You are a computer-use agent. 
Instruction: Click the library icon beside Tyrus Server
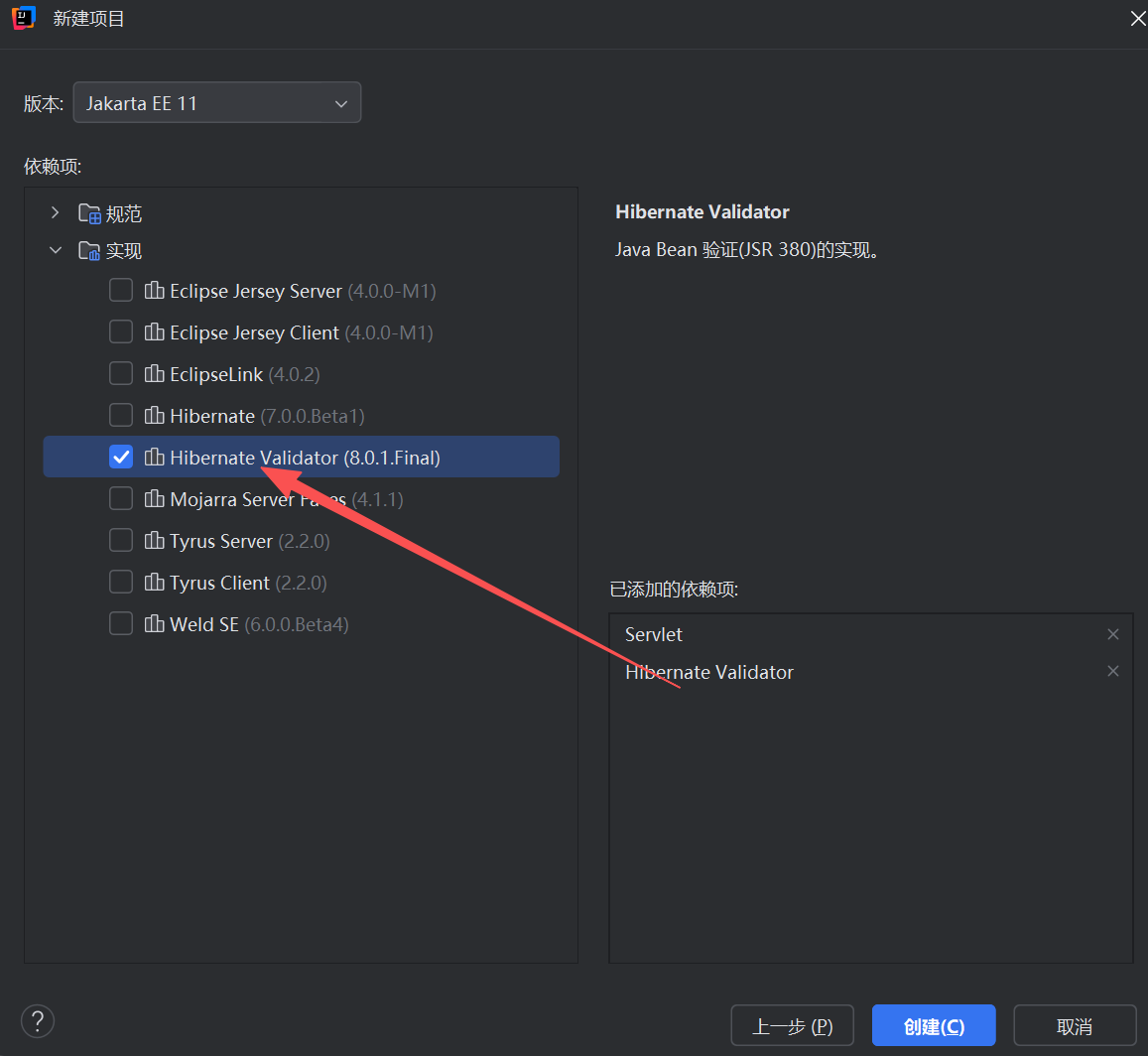pyautogui.click(x=155, y=541)
